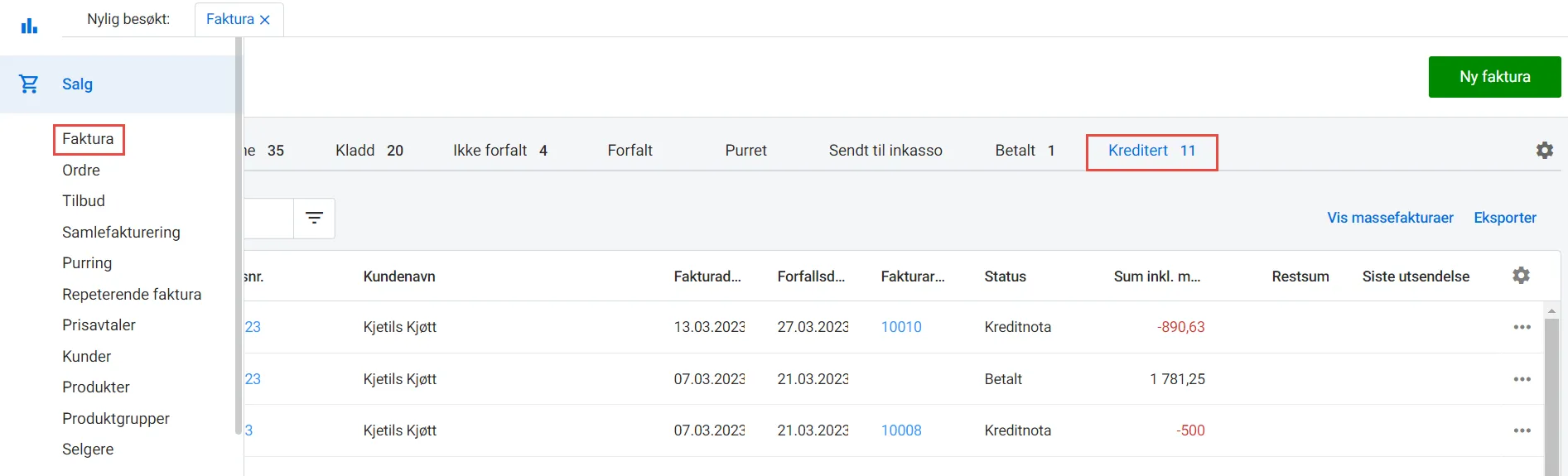Open Prisavtaler in the sidebar

pos(99,325)
